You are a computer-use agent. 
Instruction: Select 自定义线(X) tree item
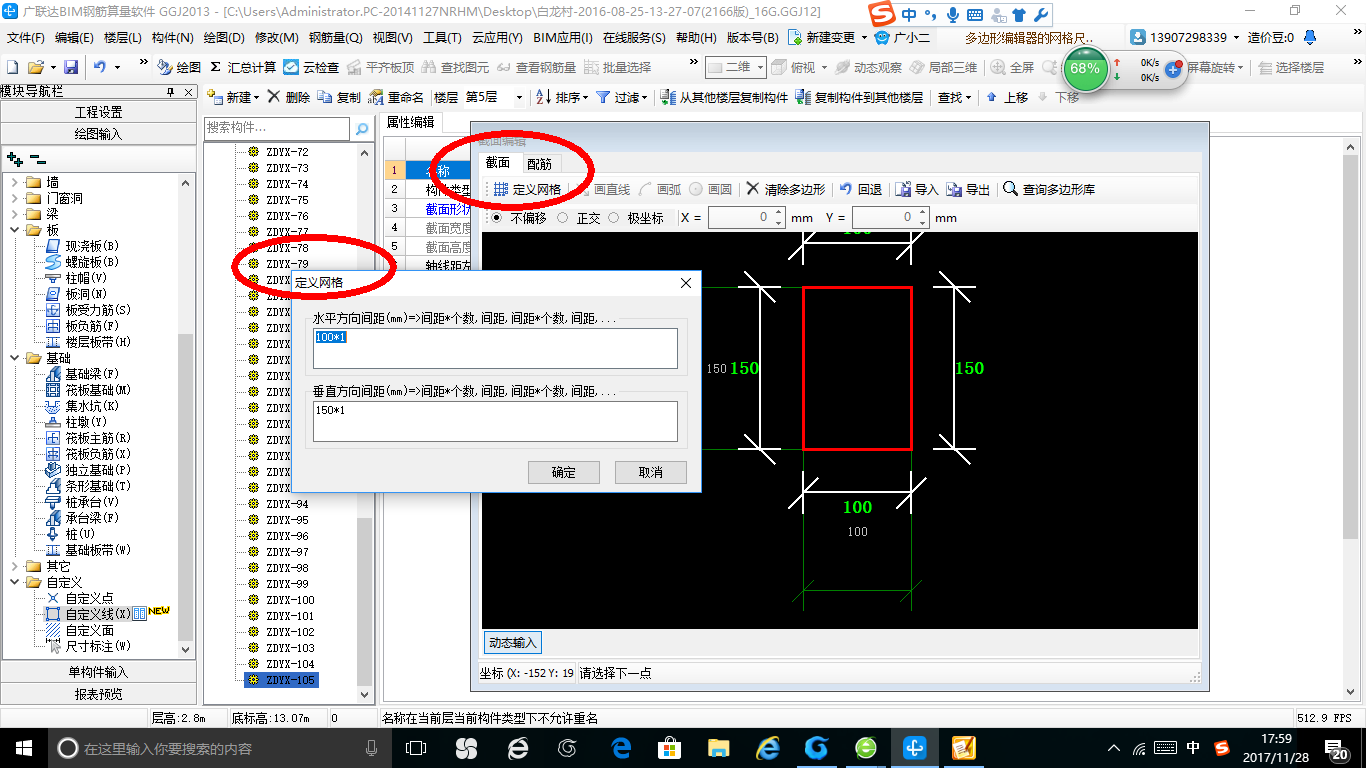tap(97, 614)
